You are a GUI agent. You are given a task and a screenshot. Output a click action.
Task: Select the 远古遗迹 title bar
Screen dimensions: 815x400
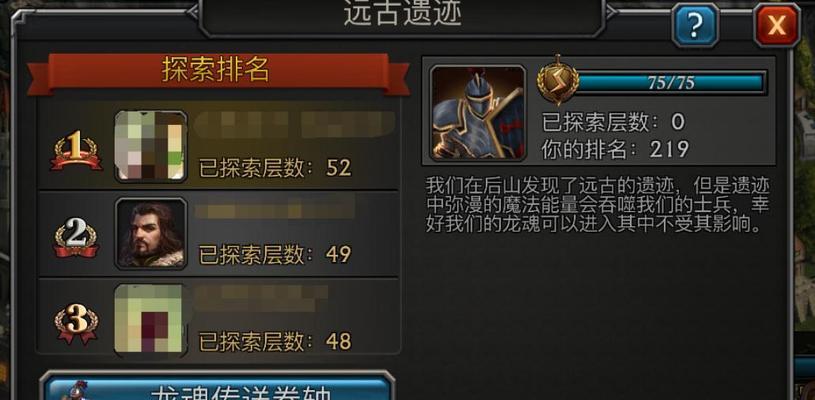coord(402,16)
